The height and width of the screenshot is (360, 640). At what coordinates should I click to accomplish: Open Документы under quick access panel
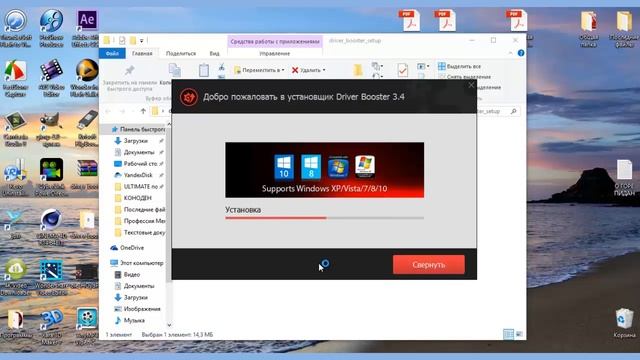(139, 152)
